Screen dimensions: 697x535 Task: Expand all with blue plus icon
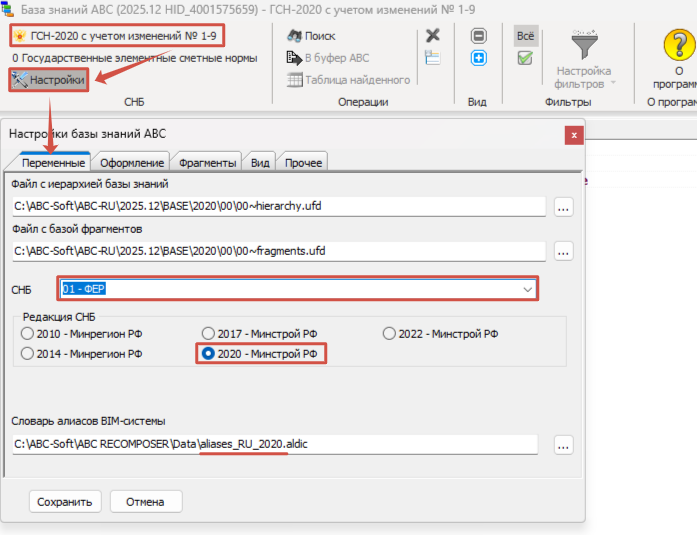[x=479, y=58]
